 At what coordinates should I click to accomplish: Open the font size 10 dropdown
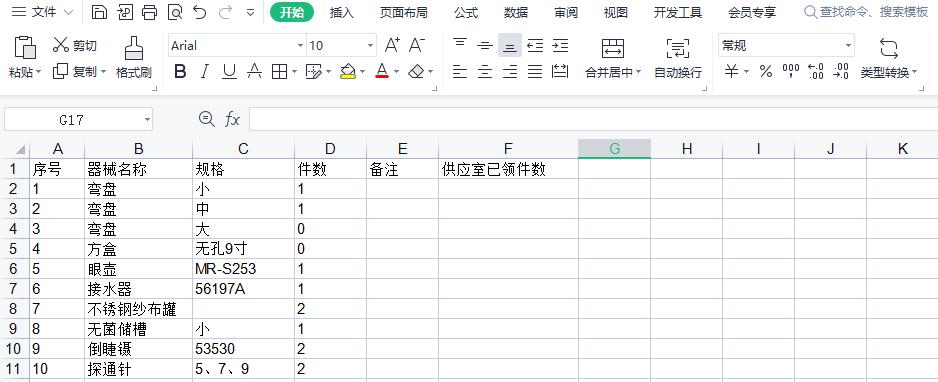[370, 45]
